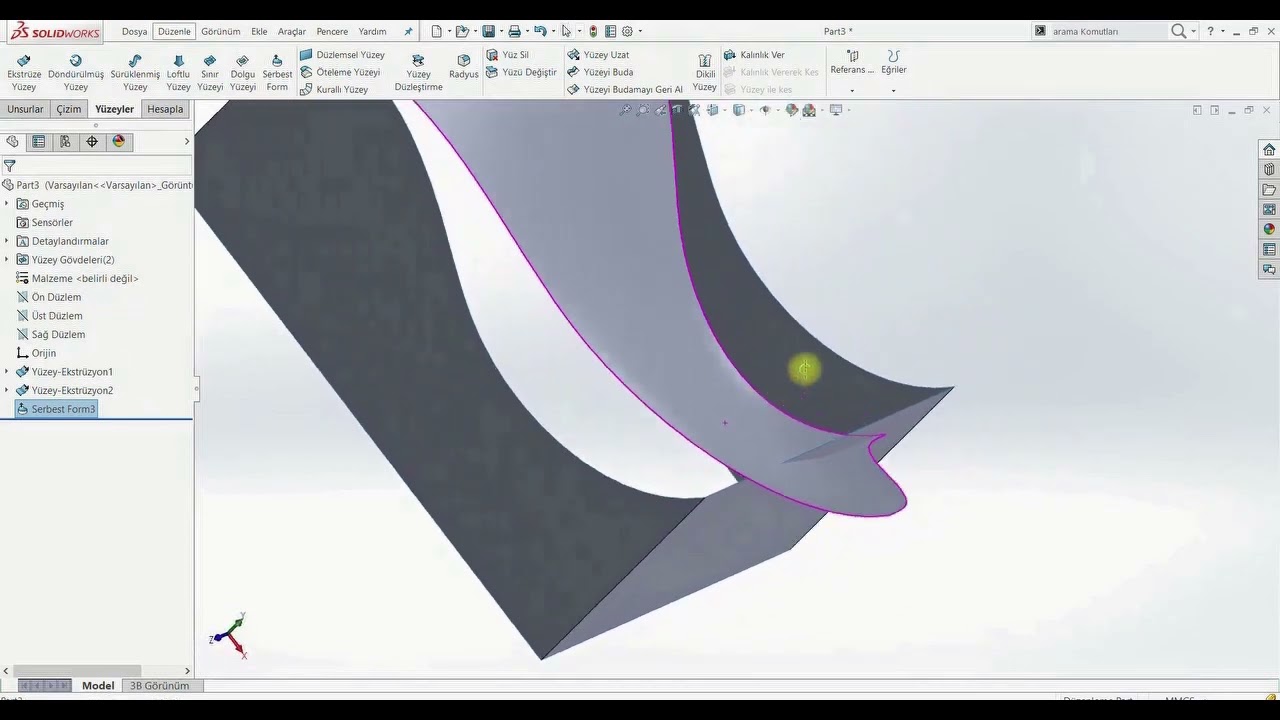Select the Serbest Form tool

pos(277,73)
